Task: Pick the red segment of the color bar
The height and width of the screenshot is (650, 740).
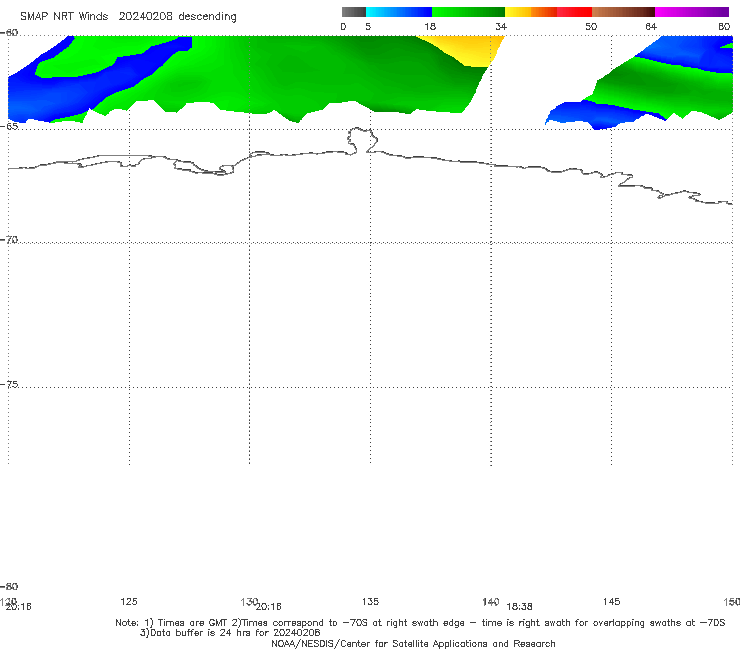Action: tap(574, 12)
